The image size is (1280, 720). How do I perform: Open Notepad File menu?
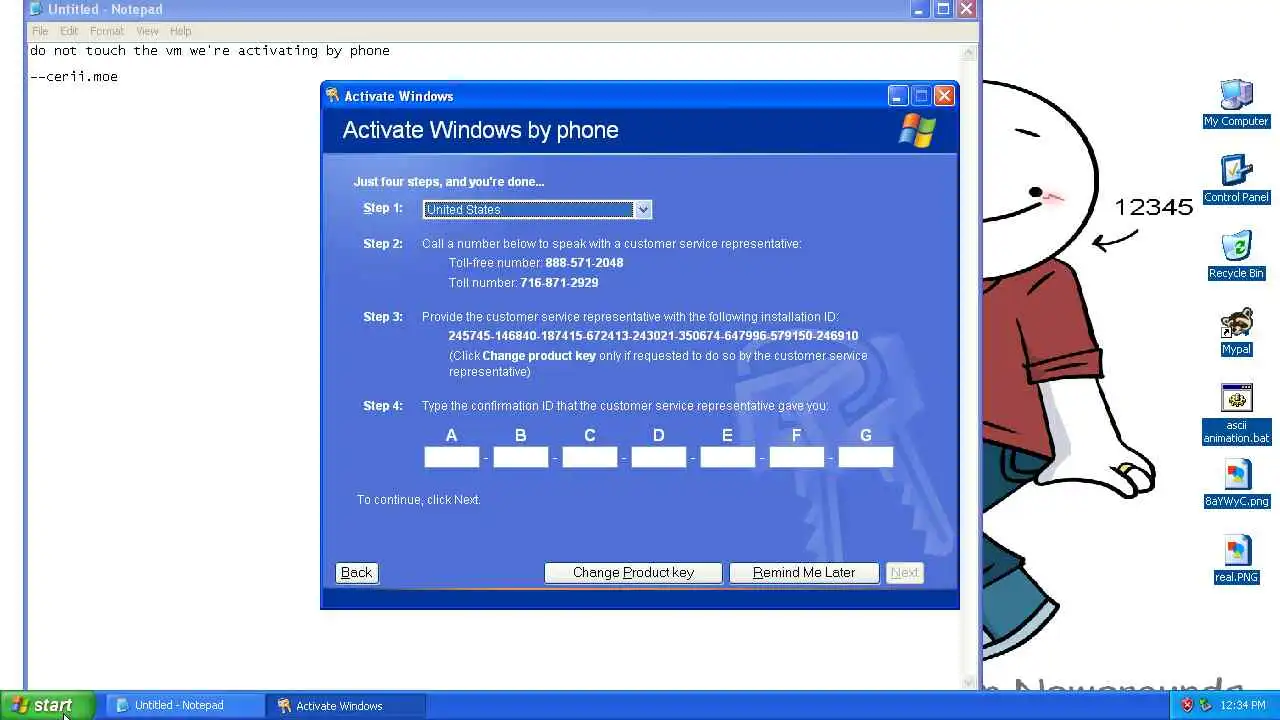coord(40,31)
